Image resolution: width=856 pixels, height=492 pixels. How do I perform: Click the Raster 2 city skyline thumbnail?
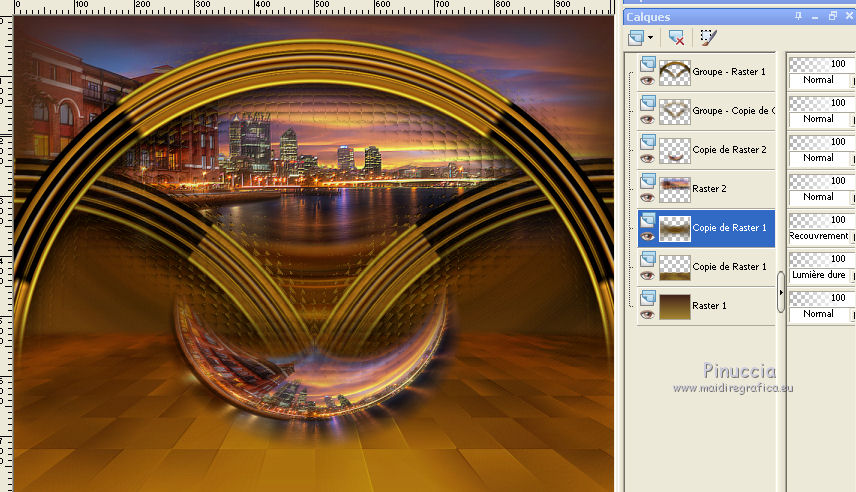(675, 189)
